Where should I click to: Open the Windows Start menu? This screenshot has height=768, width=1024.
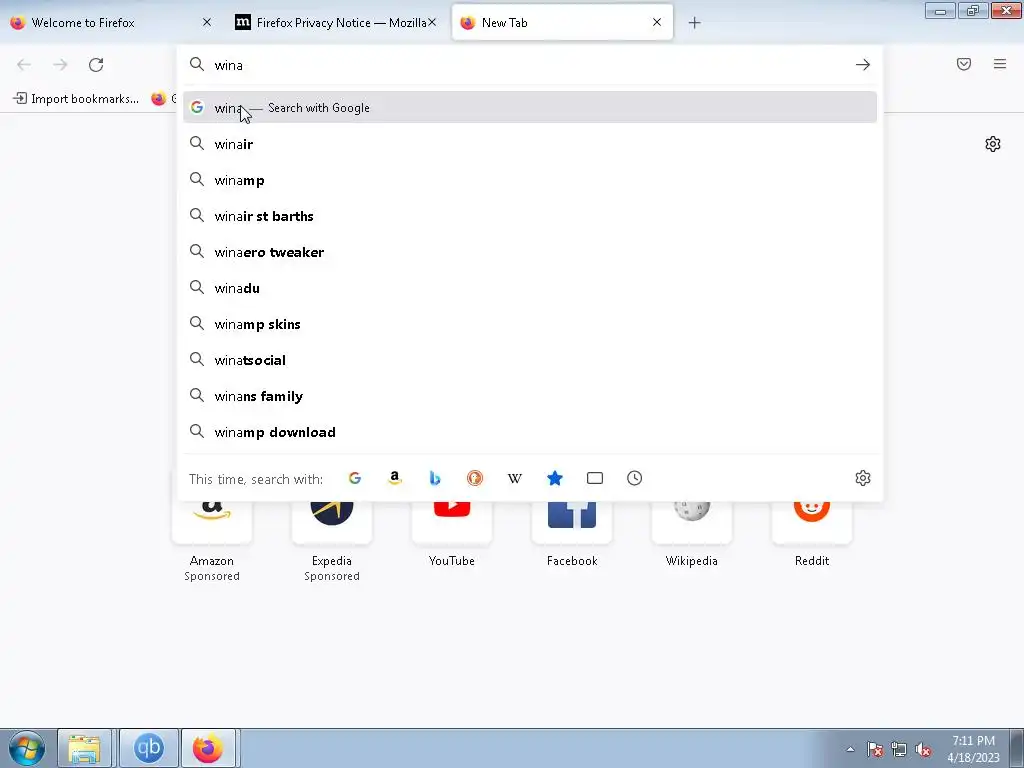click(27, 748)
